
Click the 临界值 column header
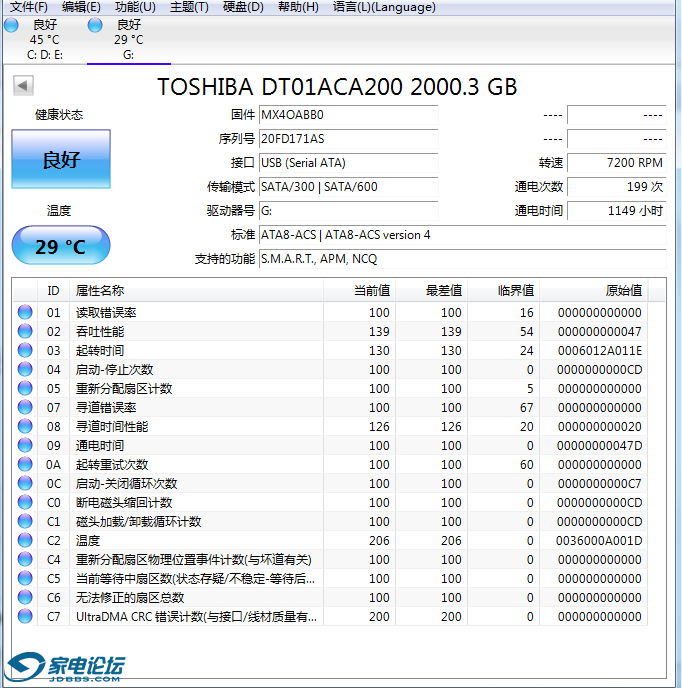(x=503, y=290)
